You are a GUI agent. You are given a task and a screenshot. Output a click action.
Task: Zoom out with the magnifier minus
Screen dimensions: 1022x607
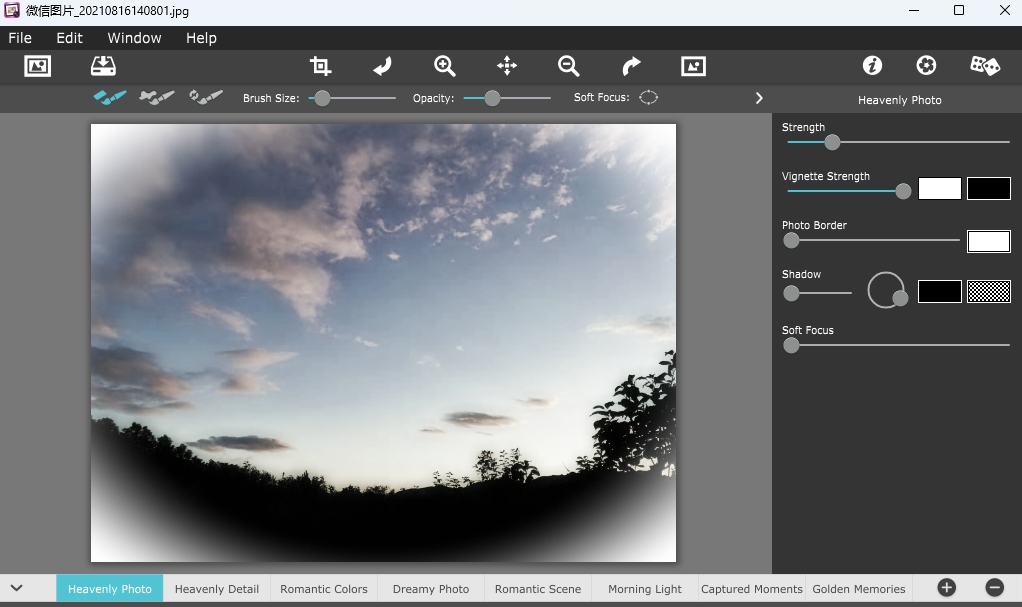[569, 66]
